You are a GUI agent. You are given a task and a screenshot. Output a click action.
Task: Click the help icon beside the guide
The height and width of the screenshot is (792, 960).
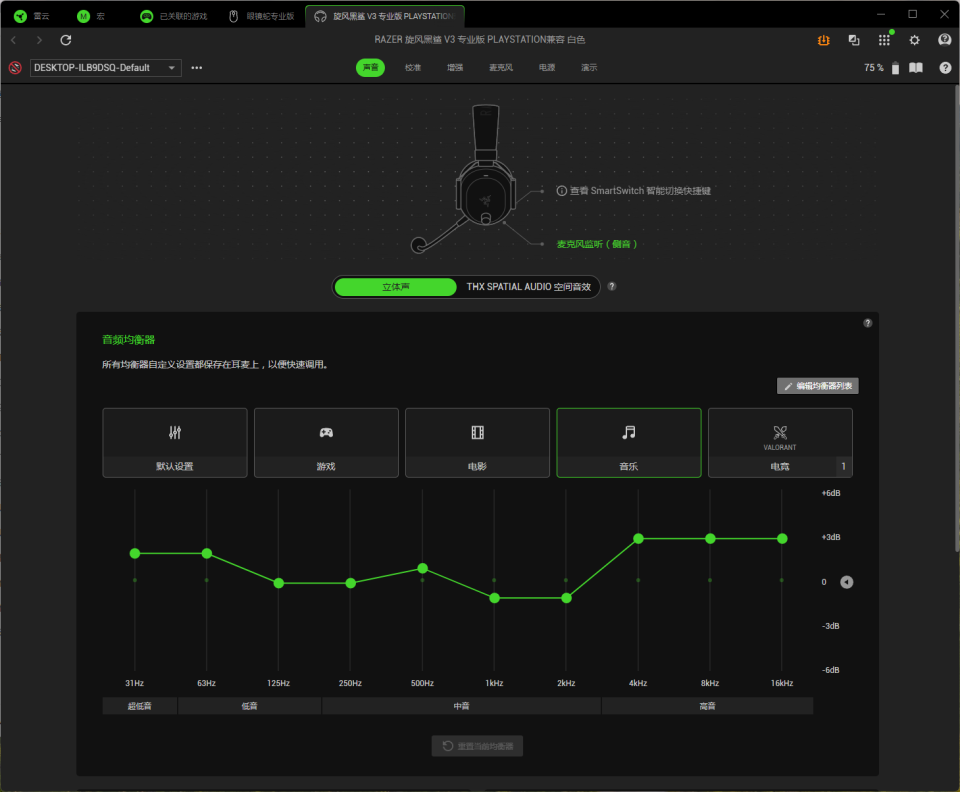[x=945, y=67]
